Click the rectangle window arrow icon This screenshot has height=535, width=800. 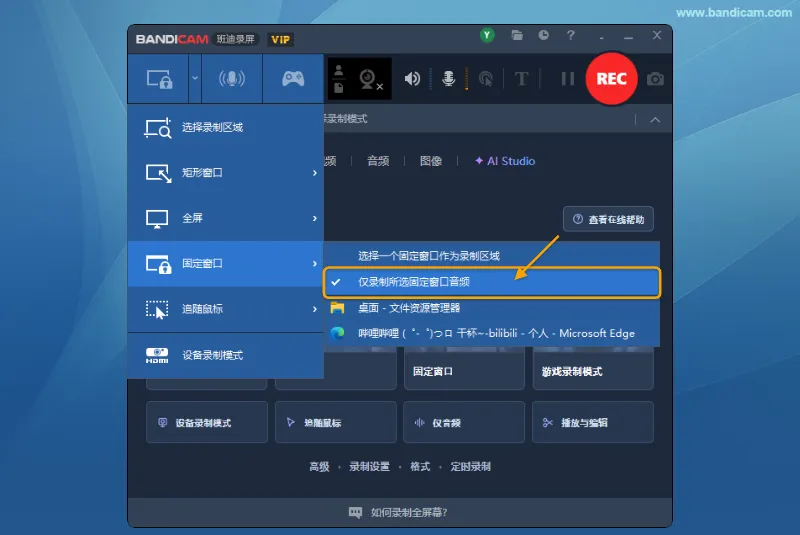(x=158, y=173)
